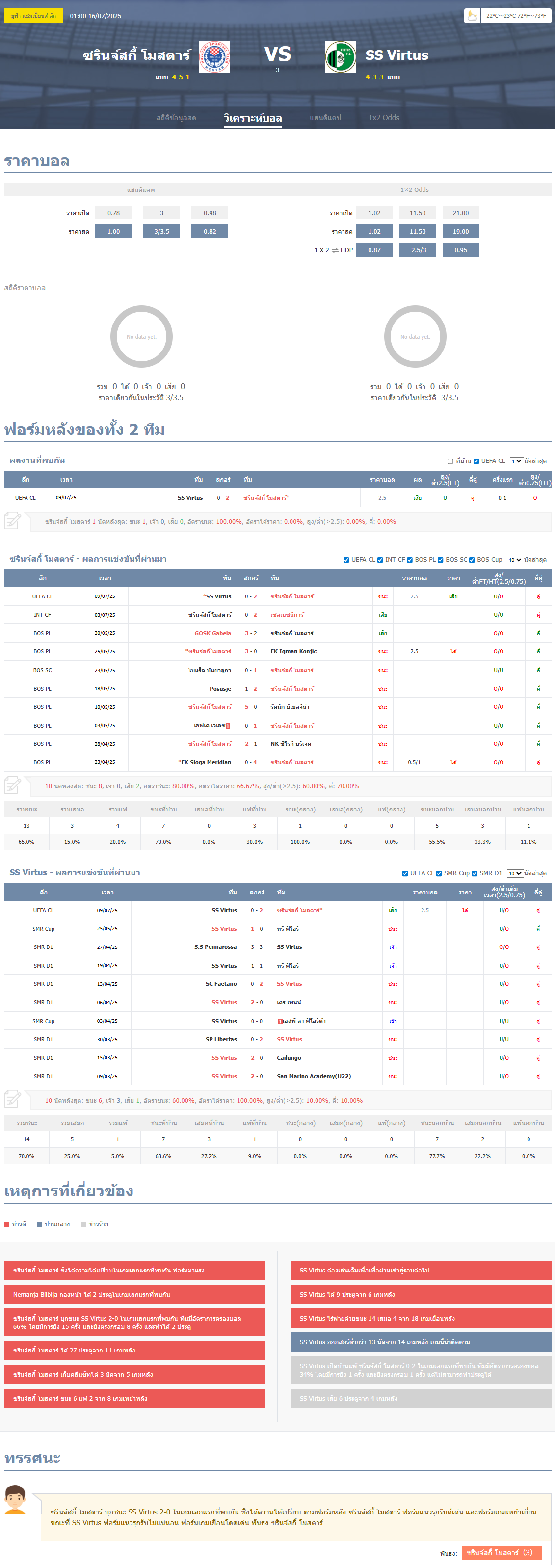Viewport: 555px width, 1568px height.
Task: Click the opening 1x2 odds 11.50
Action: 418,213
